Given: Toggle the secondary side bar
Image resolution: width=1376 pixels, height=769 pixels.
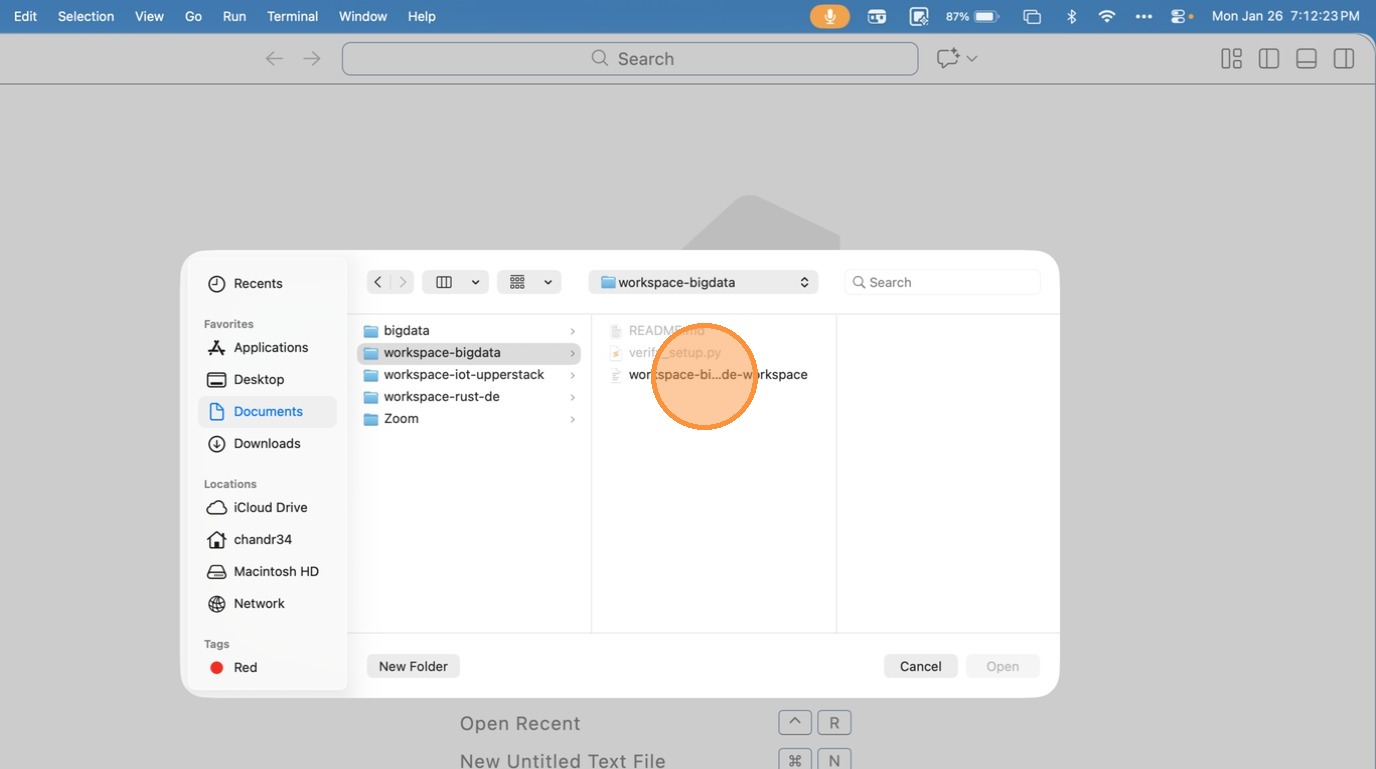Looking at the screenshot, I should pyautogui.click(x=1344, y=59).
